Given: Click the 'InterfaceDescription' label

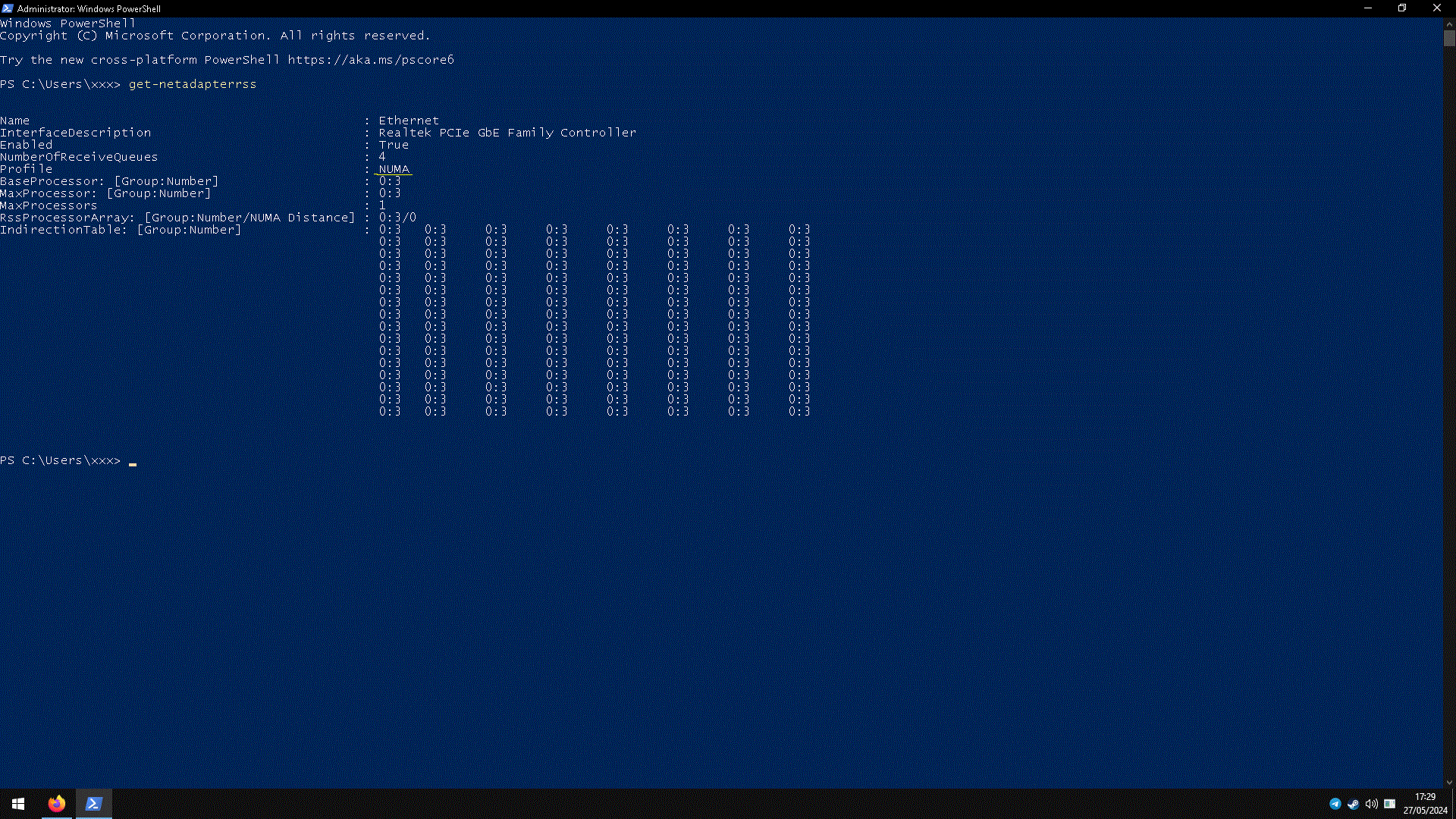Looking at the screenshot, I should (x=76, y=133).
